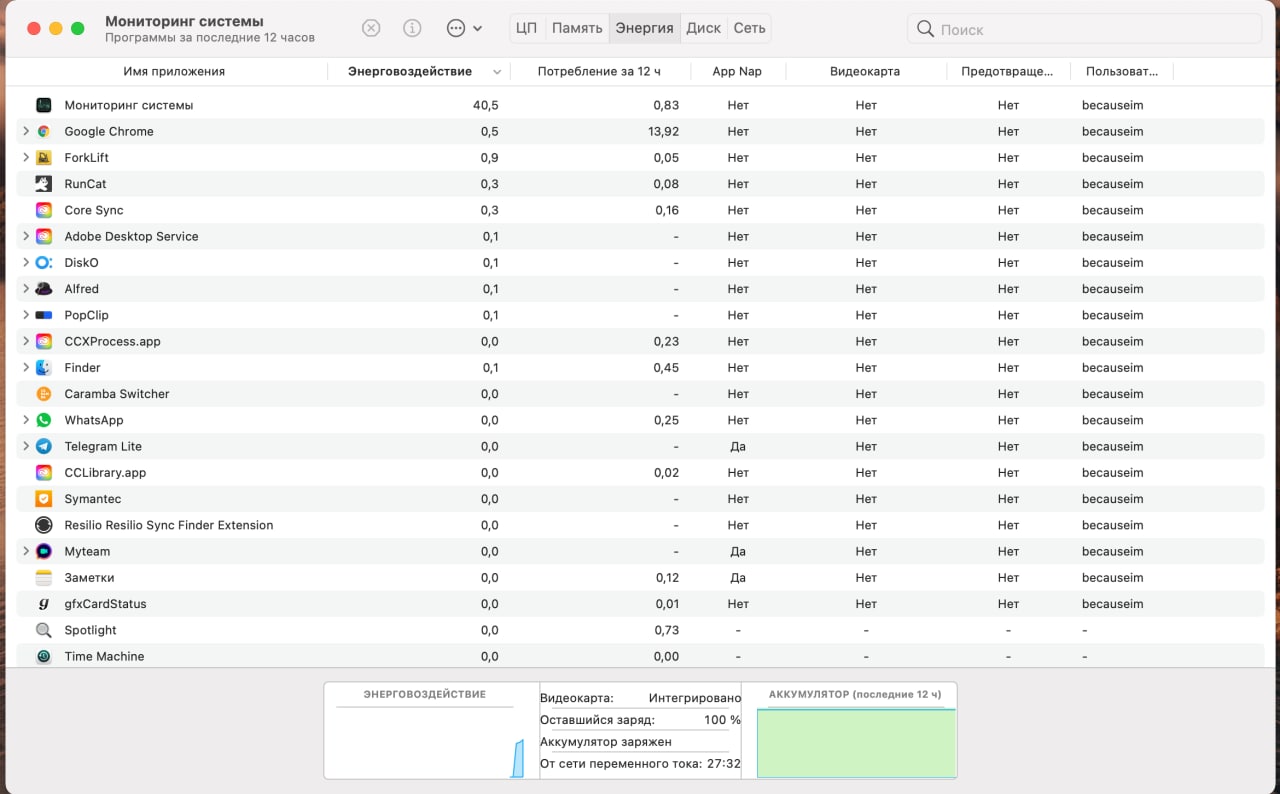Open the ellipsis actions dropdown in toolbar

(464, 28)
